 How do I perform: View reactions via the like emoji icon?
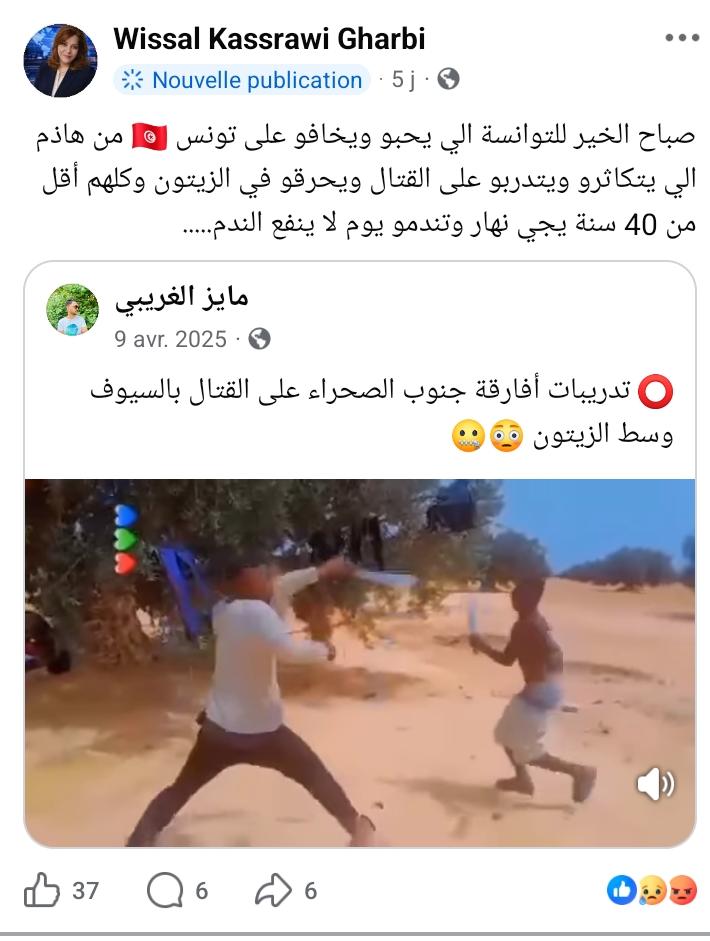(x=621, y=890)
